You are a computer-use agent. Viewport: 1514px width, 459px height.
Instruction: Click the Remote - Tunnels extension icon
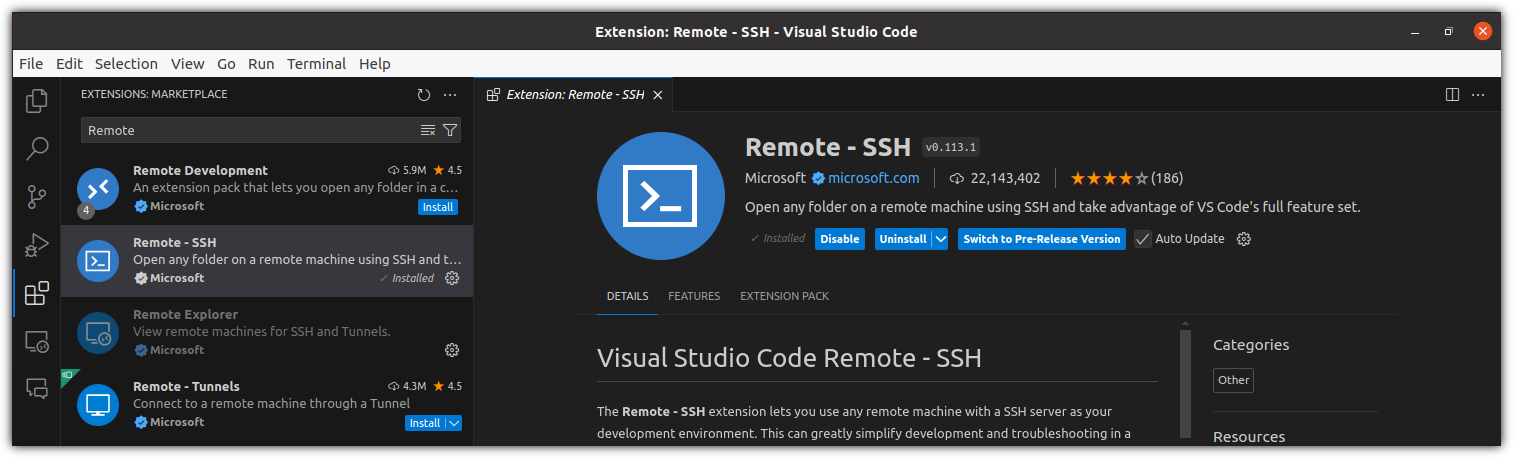point(98,405)
